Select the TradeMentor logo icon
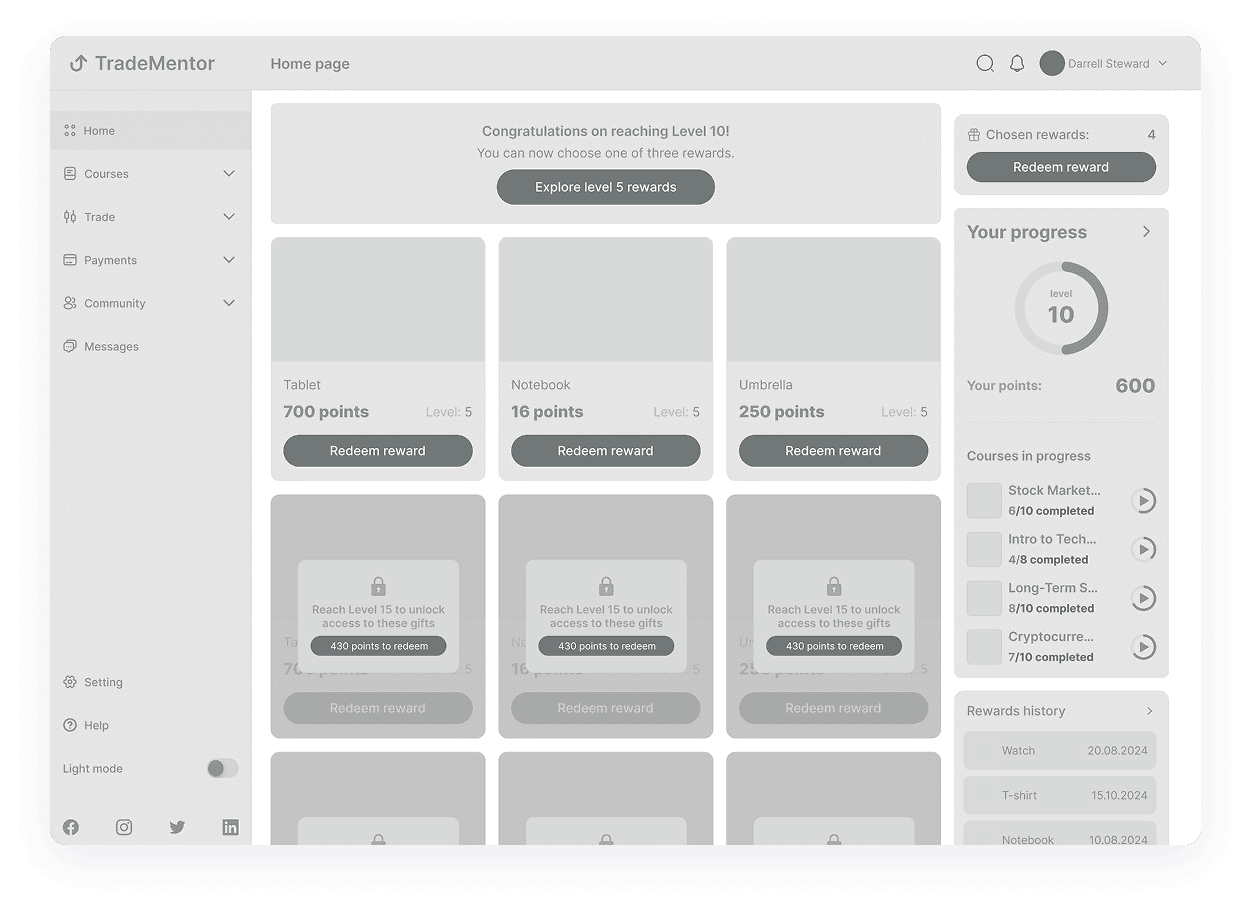This screenshot has height=909, width=1251. [77, 63]
